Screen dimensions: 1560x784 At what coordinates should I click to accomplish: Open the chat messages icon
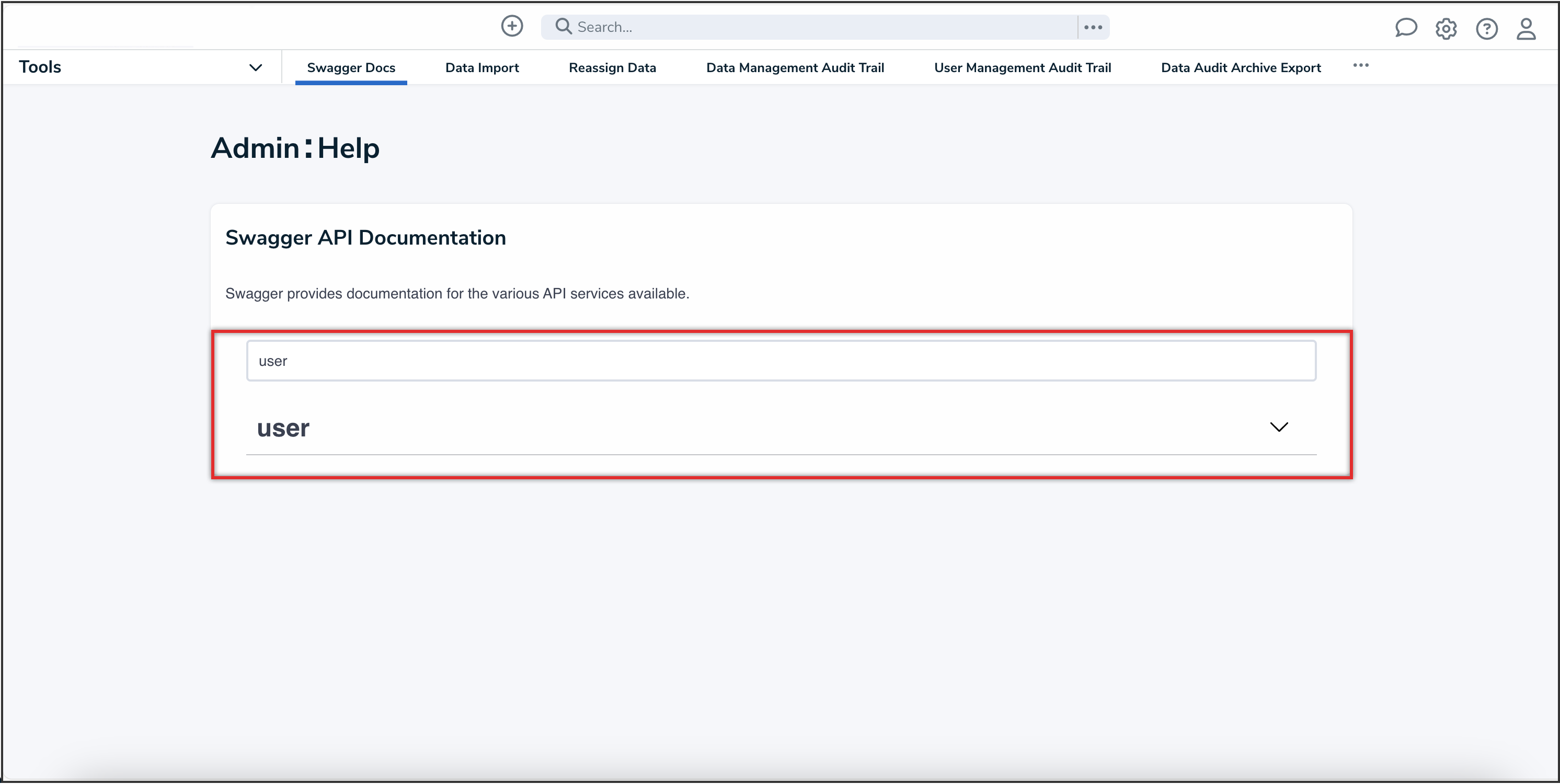[x=1406, y=28]
